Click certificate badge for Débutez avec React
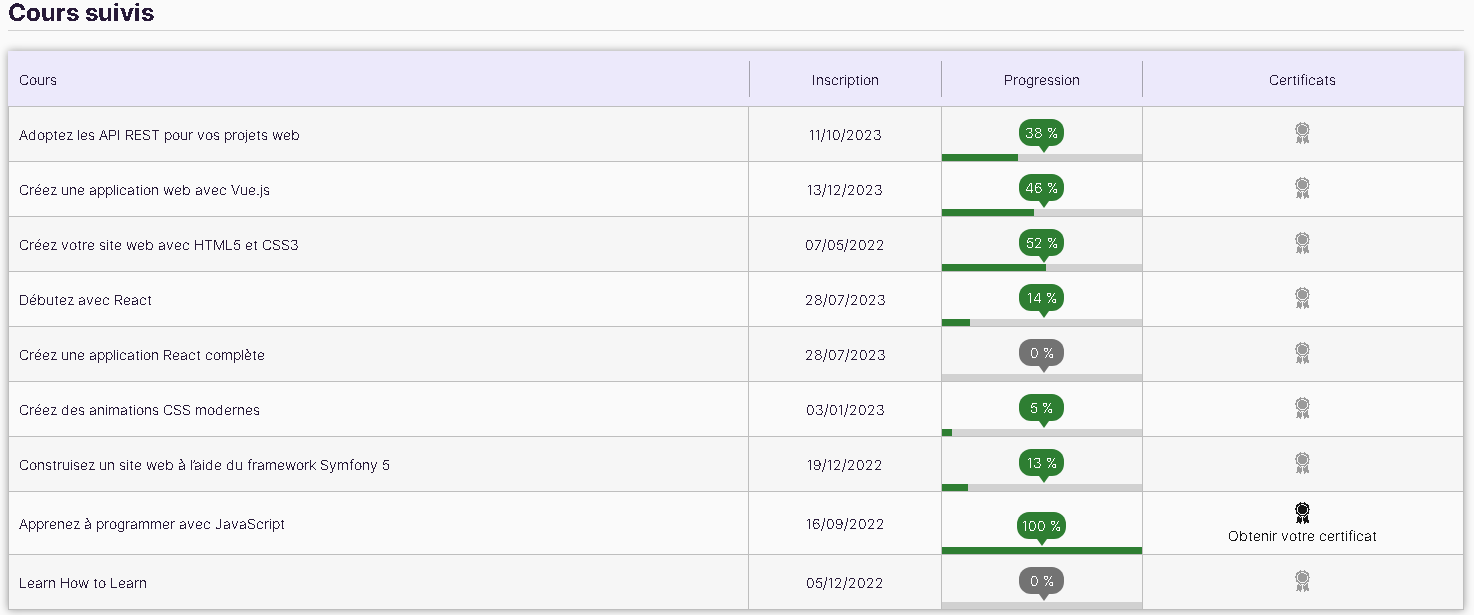Viewport: 1474px width, 615px height. (x=1302, y=298)
